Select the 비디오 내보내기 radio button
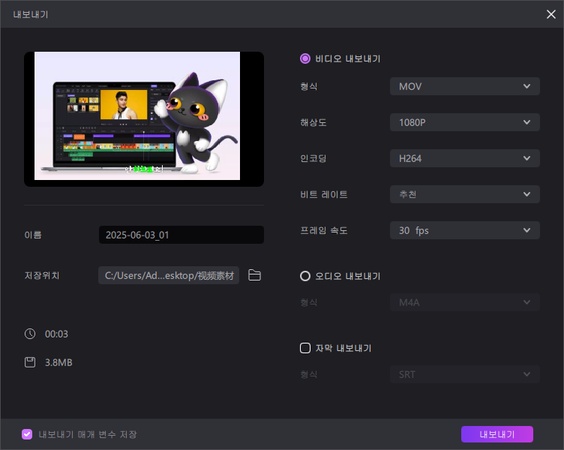This screenshot has width=564, height=450. 305,59
